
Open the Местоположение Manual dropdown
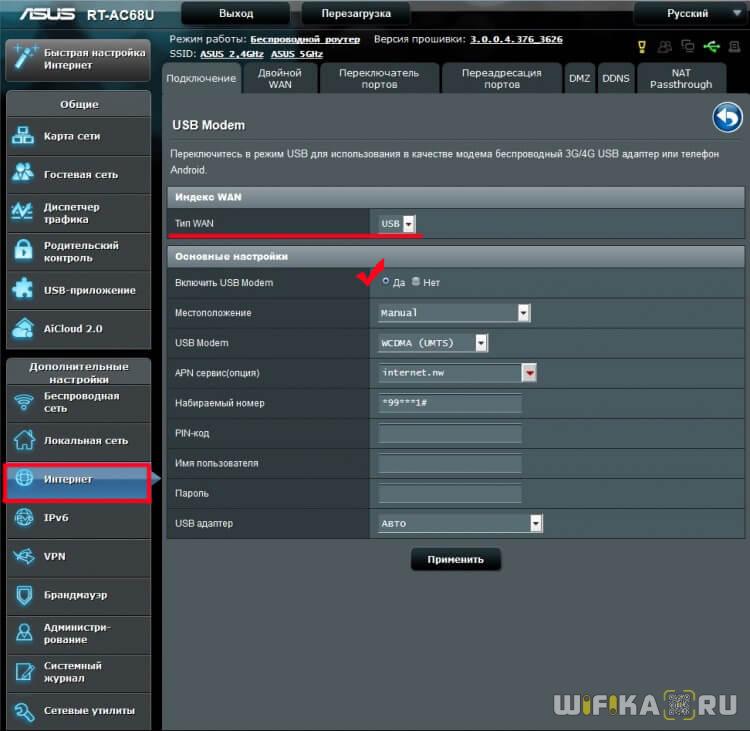(x=454, y=313)
